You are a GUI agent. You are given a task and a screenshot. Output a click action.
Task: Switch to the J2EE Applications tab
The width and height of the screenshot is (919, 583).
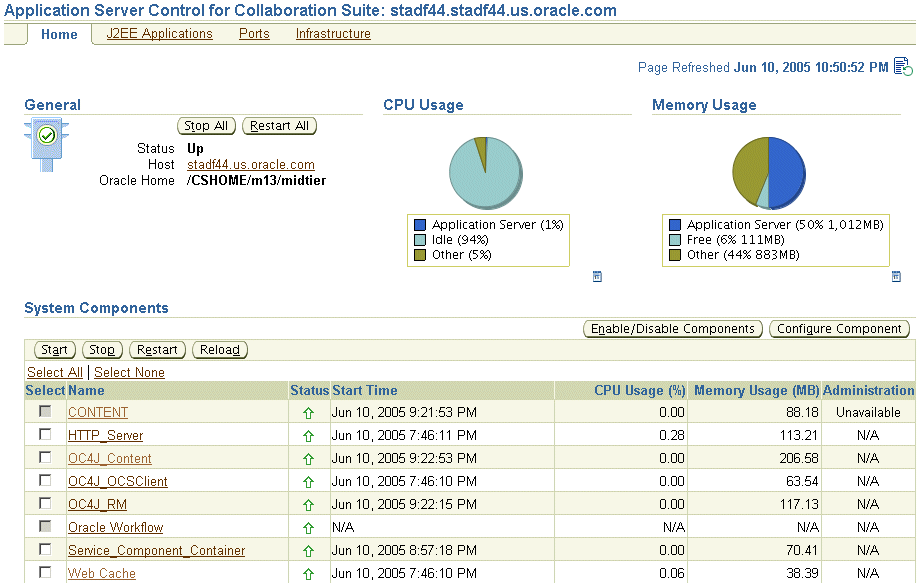159,34
